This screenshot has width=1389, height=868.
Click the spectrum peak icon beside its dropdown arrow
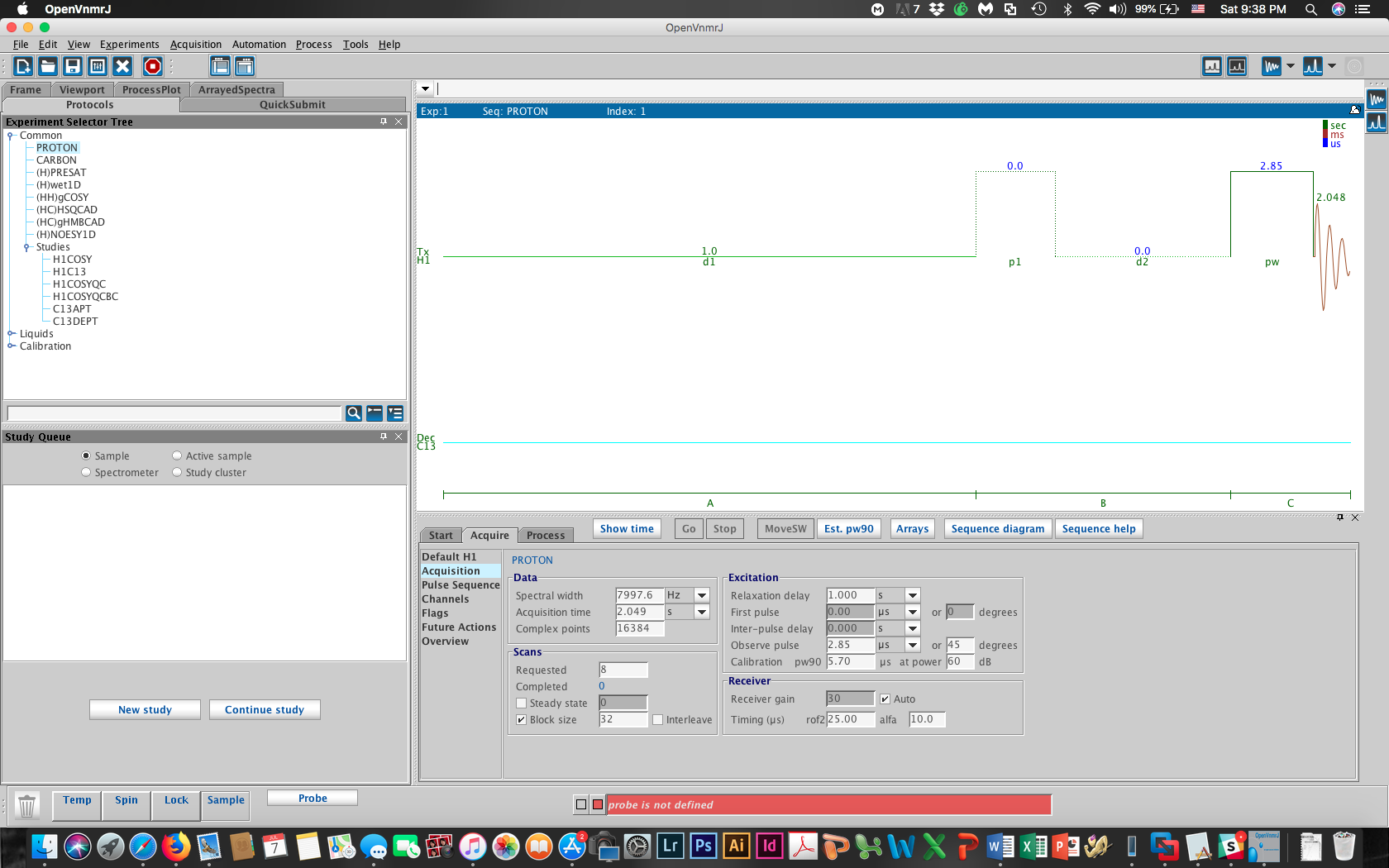[1313, 66]
